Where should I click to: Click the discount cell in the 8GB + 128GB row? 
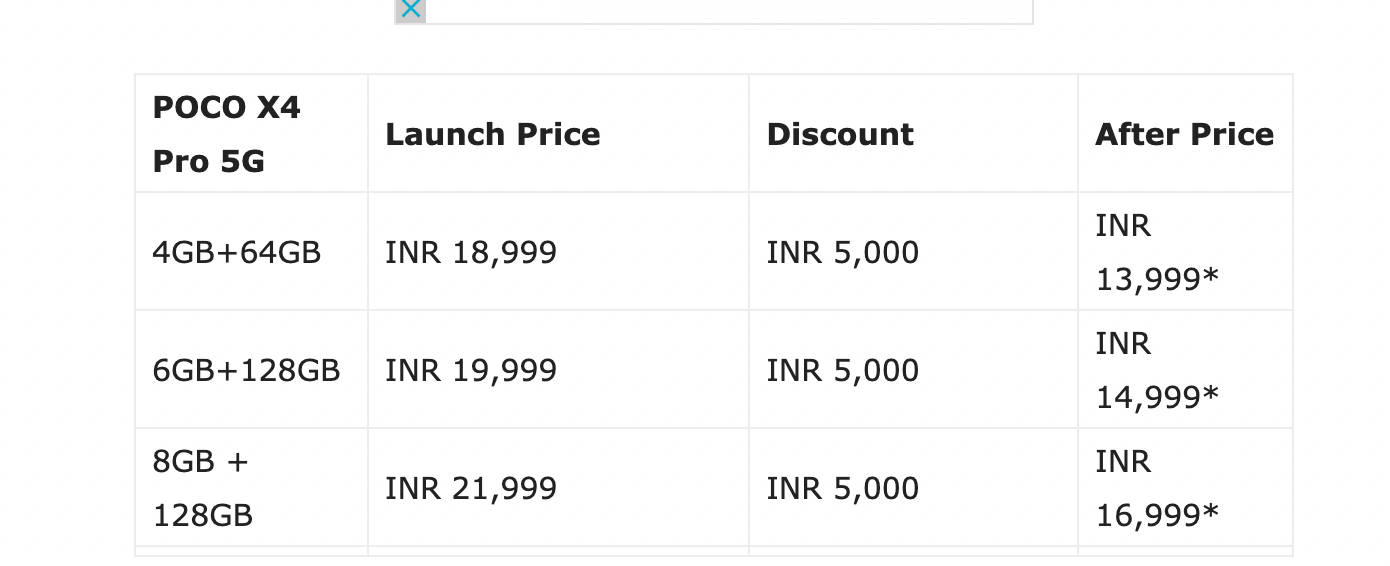(x=842, y=488)
